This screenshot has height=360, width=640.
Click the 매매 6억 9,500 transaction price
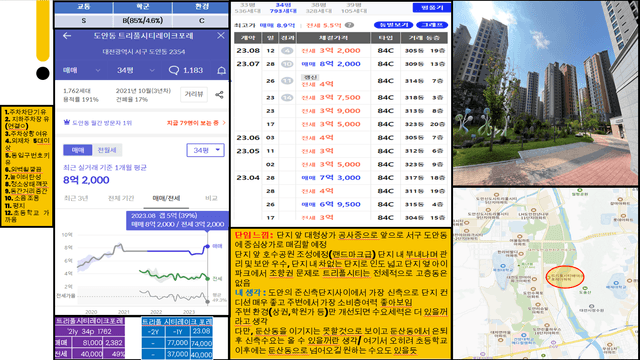[x=331, y=204]
